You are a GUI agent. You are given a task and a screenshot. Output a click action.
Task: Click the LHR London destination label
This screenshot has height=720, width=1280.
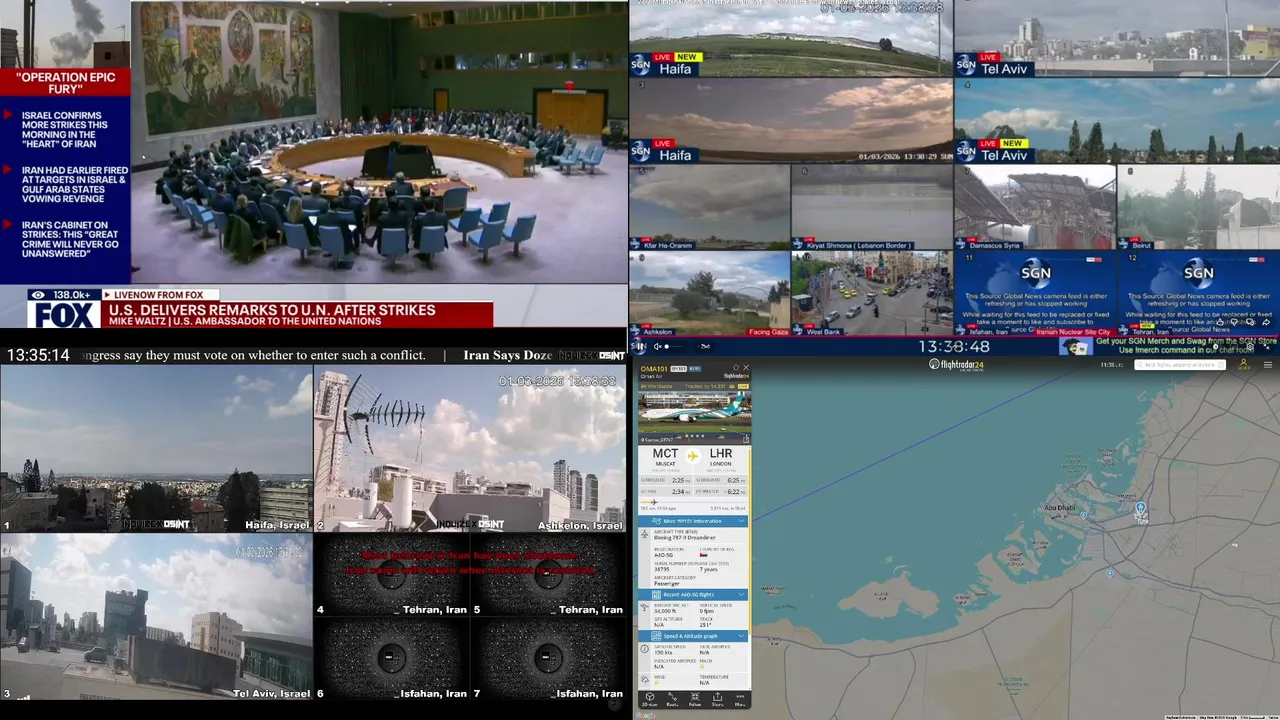pyautogui.click(x=721, y=457)
